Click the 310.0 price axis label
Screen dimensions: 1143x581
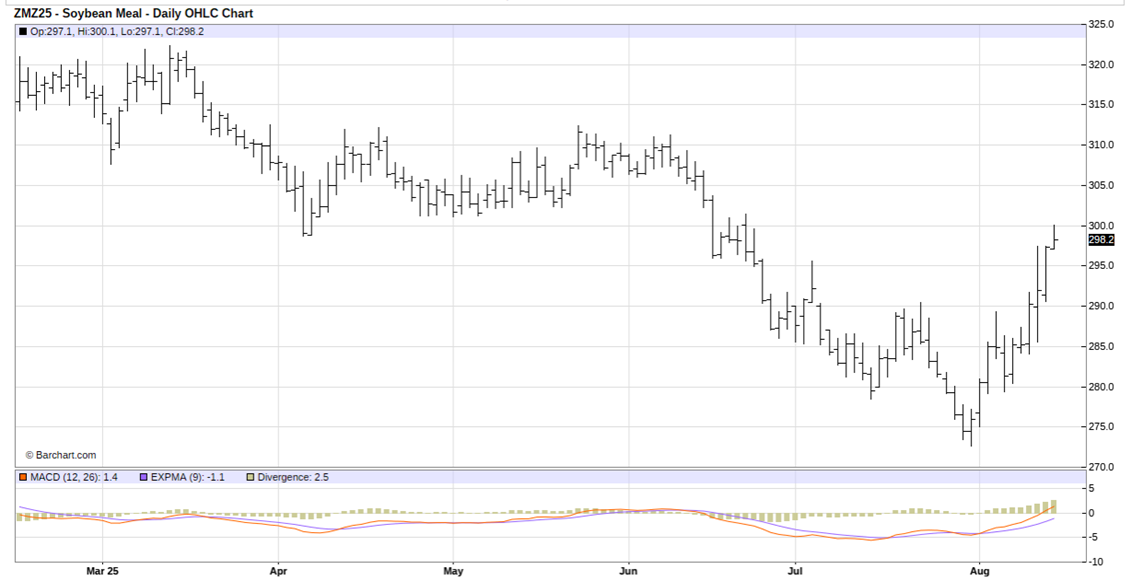[1101, 145]
